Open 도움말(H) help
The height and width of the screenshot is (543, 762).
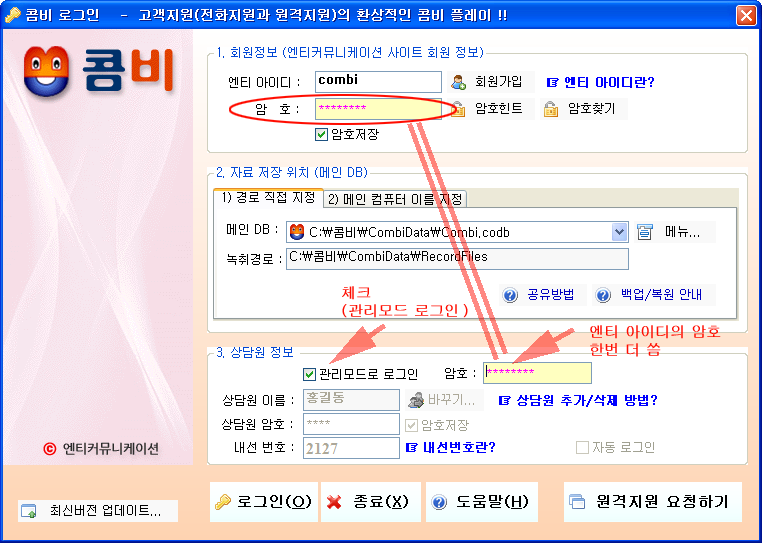(x=482, y=502)
